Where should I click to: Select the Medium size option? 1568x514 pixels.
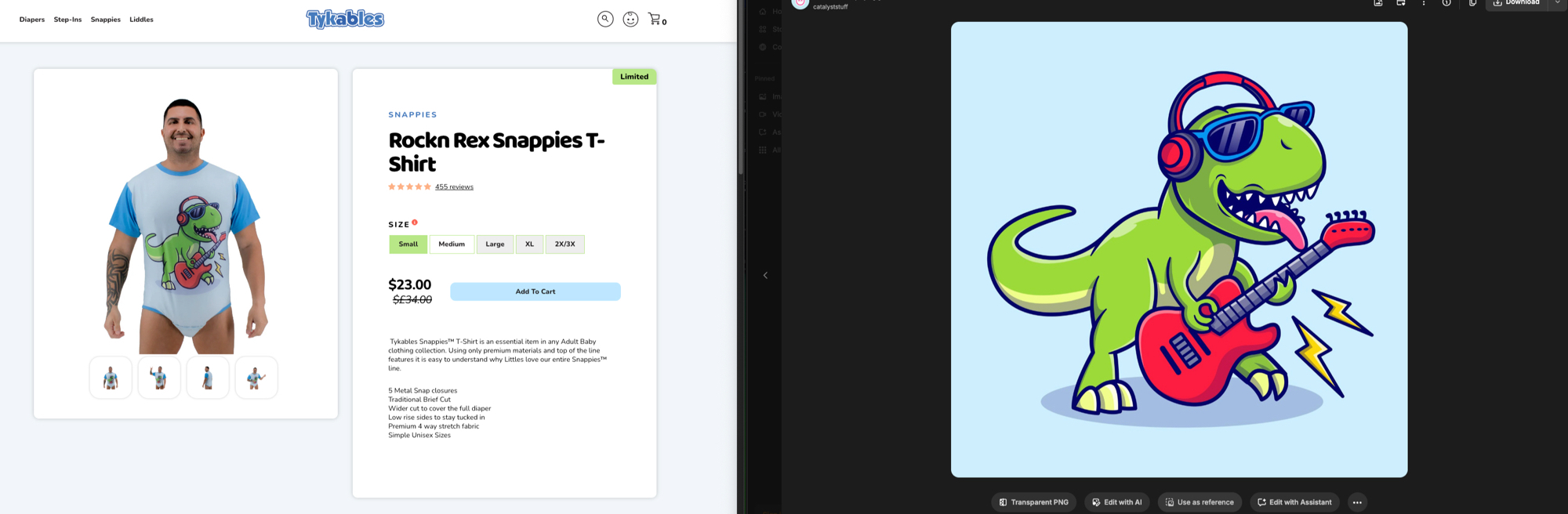tap(452, 244)
